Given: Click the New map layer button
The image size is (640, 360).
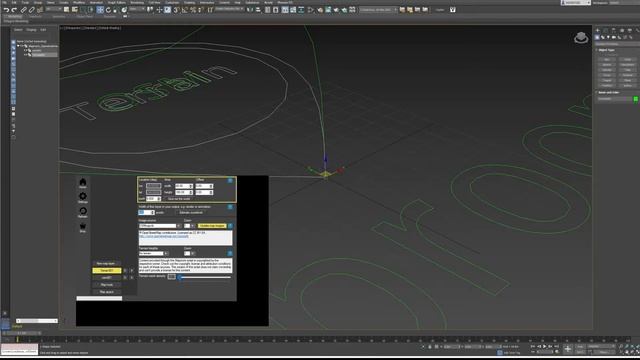Looking at the screenshot, I should [107, 263].
